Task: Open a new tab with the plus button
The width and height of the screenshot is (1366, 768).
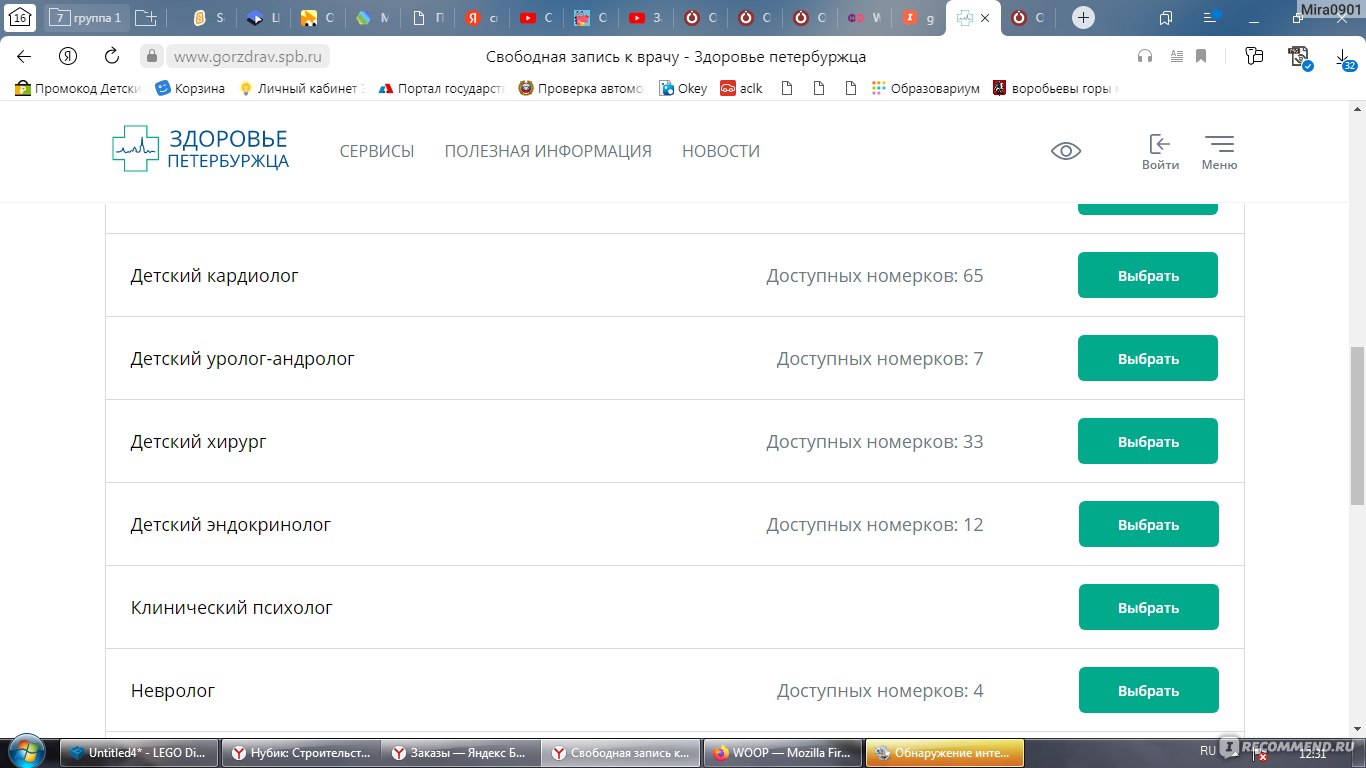Action: 1083,18
